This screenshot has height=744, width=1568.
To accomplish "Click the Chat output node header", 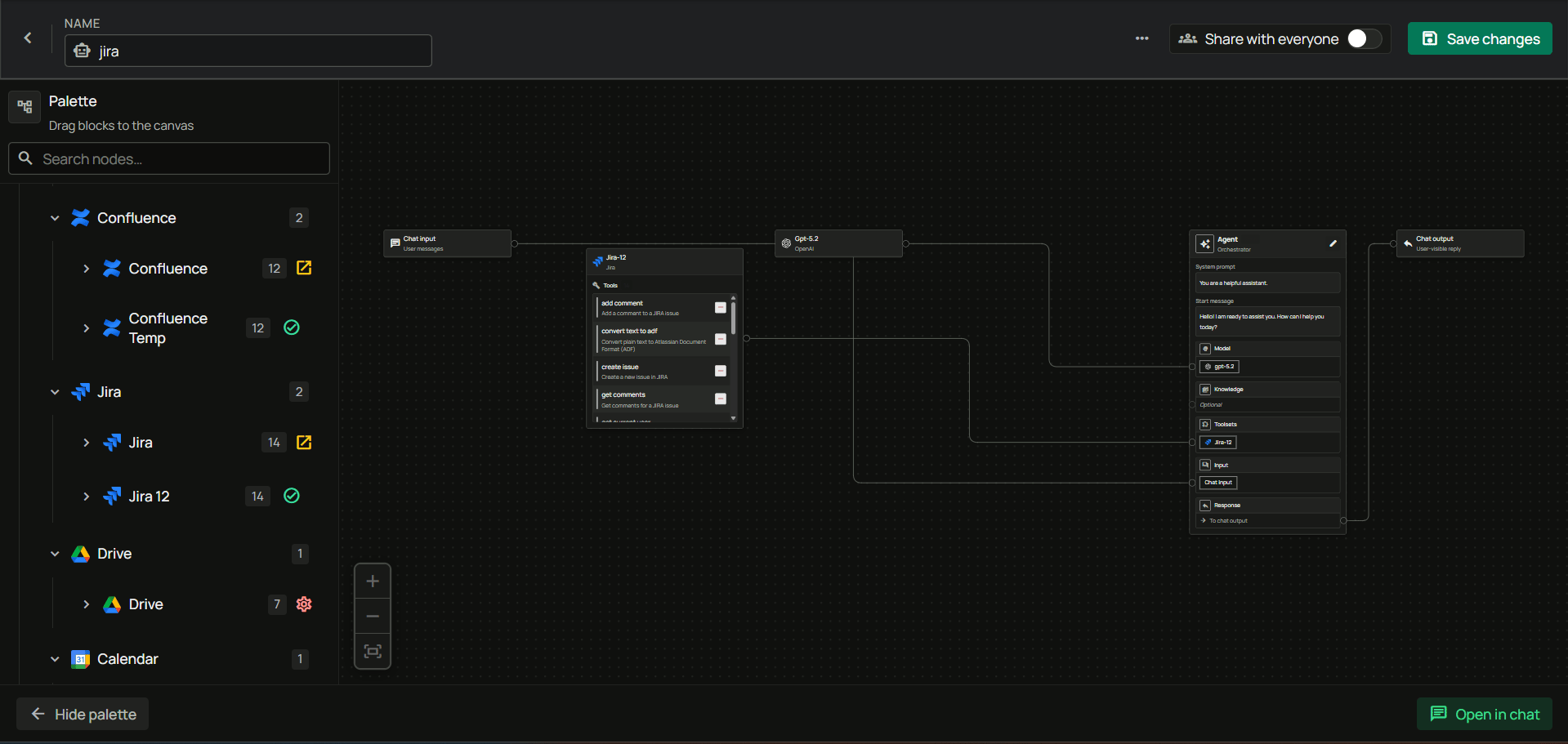I will click(x=1459, y=243).
